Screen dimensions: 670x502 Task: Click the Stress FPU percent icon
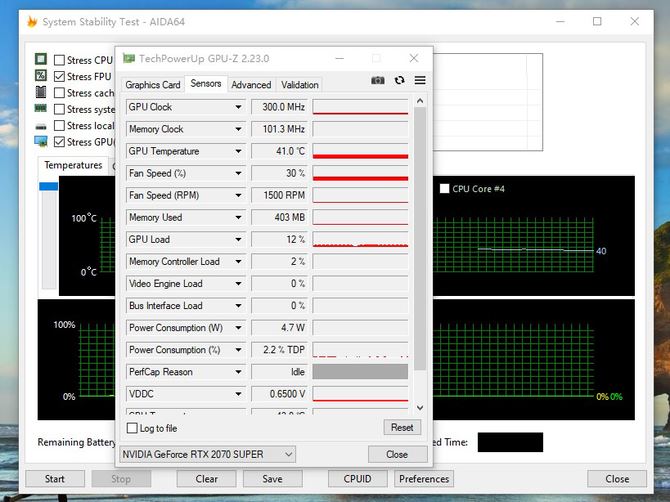pyautogui.click(x=41, y=76)
